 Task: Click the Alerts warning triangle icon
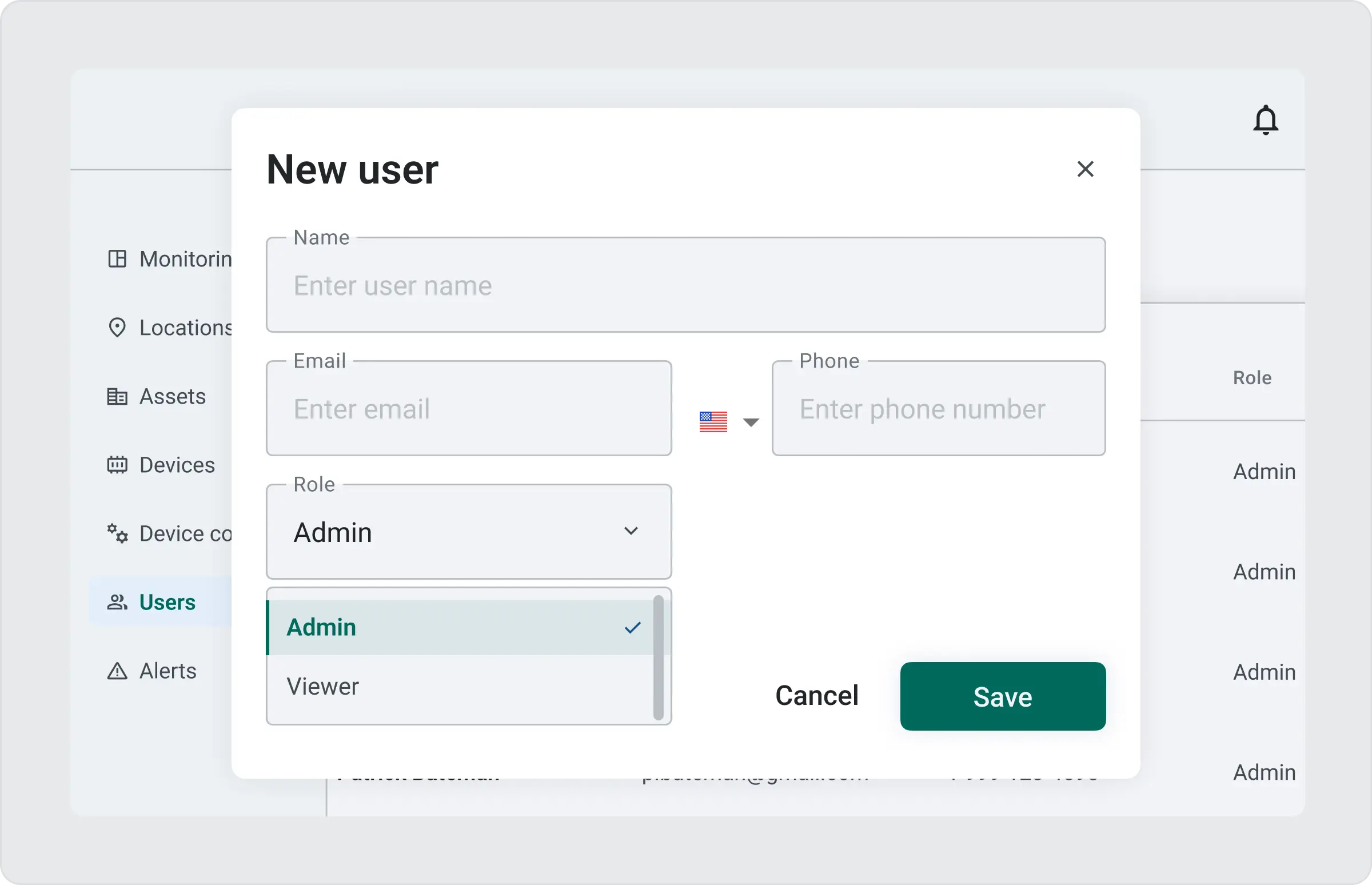tap(117, 671)
